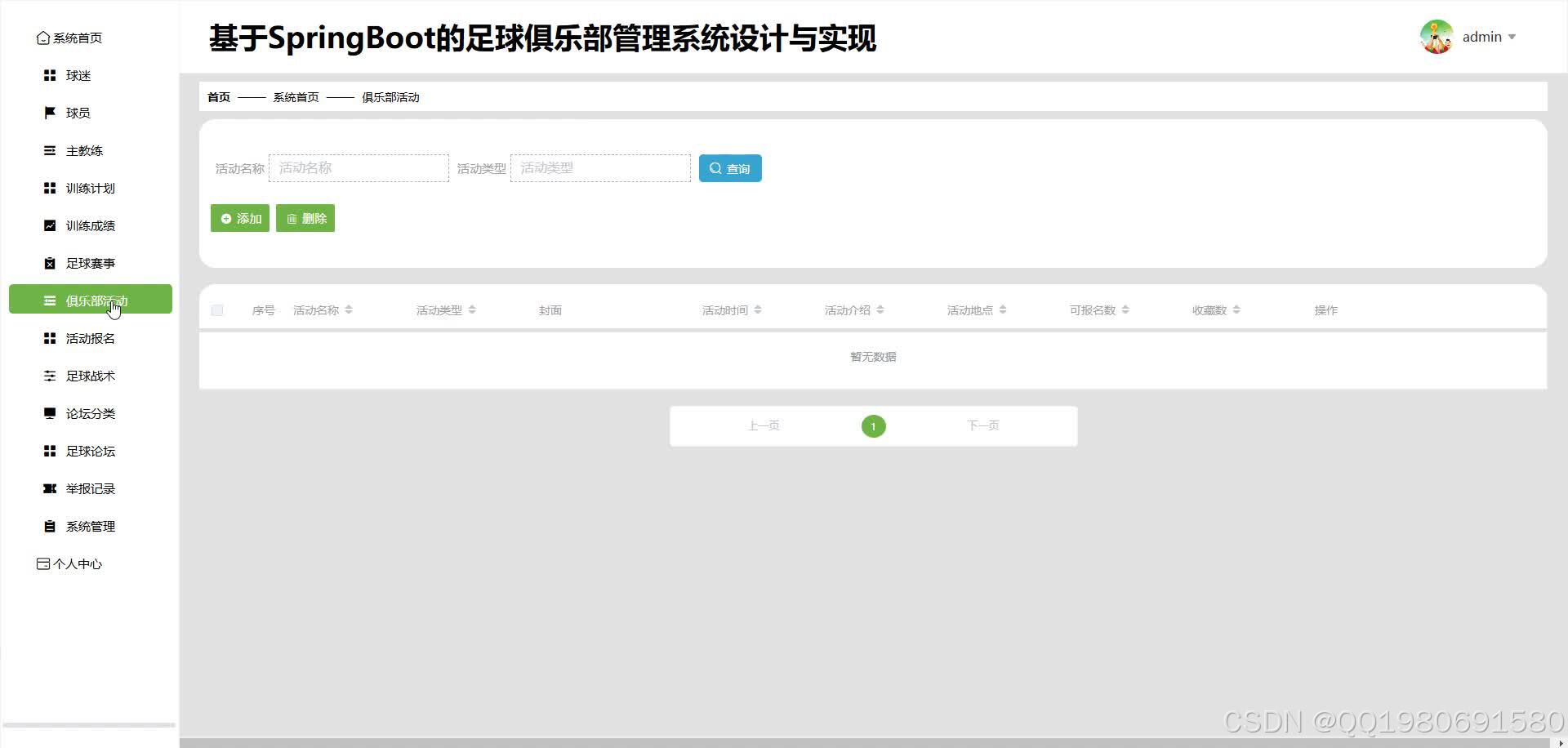The width and height of the screenshot is (1568, 748).
Task: Click 系统首页 breadcrumb link
Action: 296,97
